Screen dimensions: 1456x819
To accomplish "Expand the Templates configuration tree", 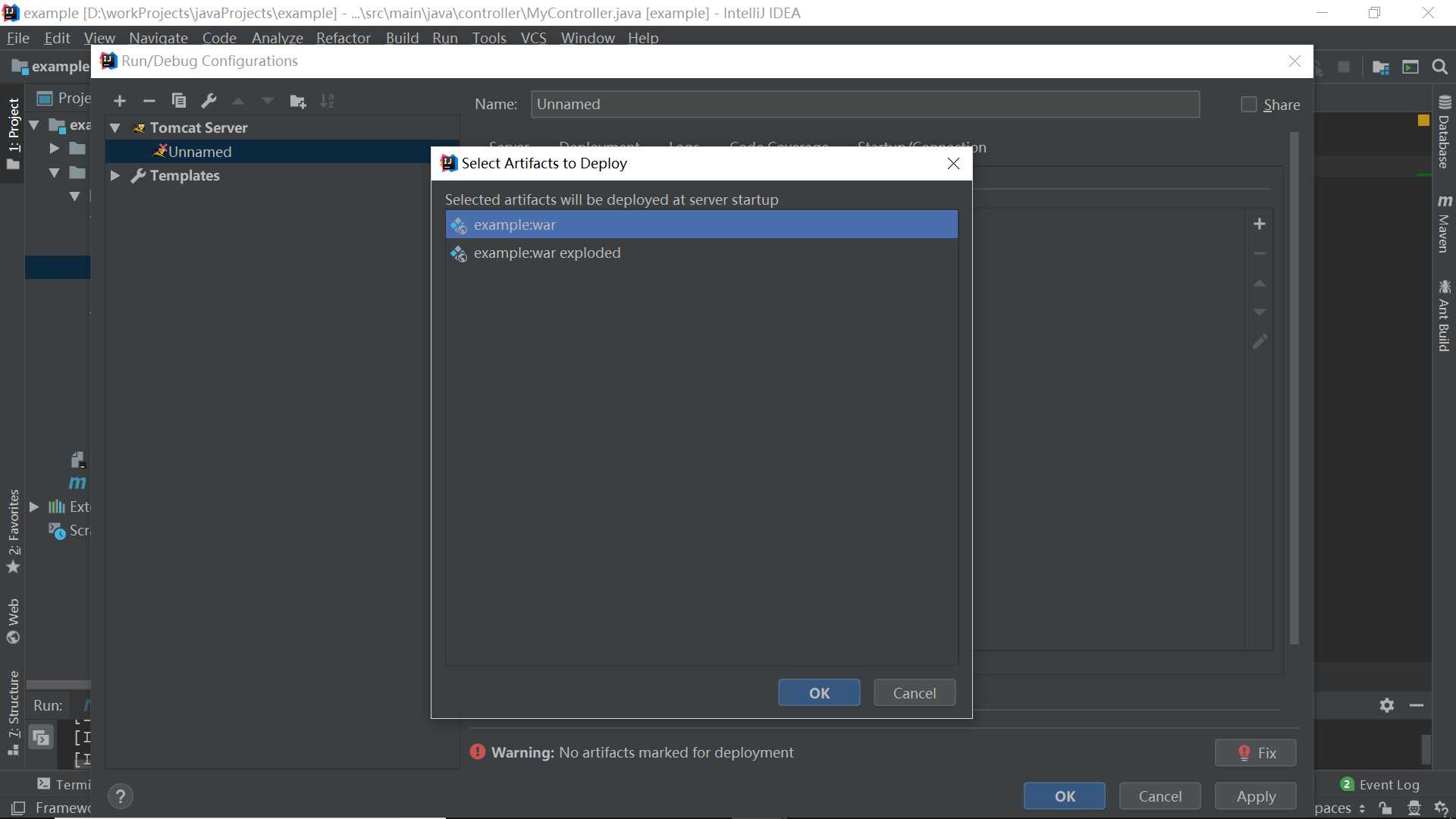I will (x=115, y=175).
